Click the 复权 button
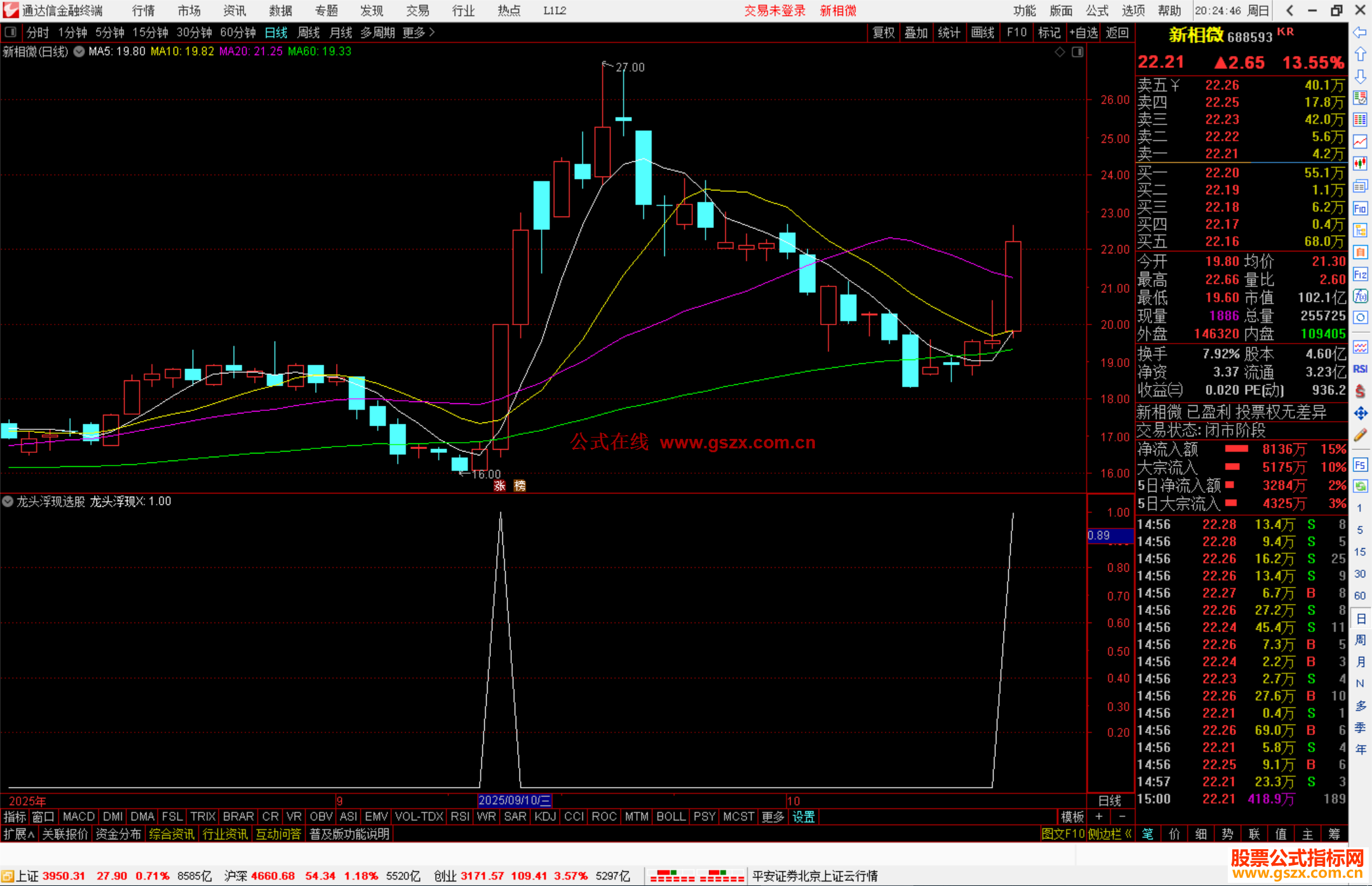Image resolution: width=1372 pixels, height=886 pixels. 883,32
